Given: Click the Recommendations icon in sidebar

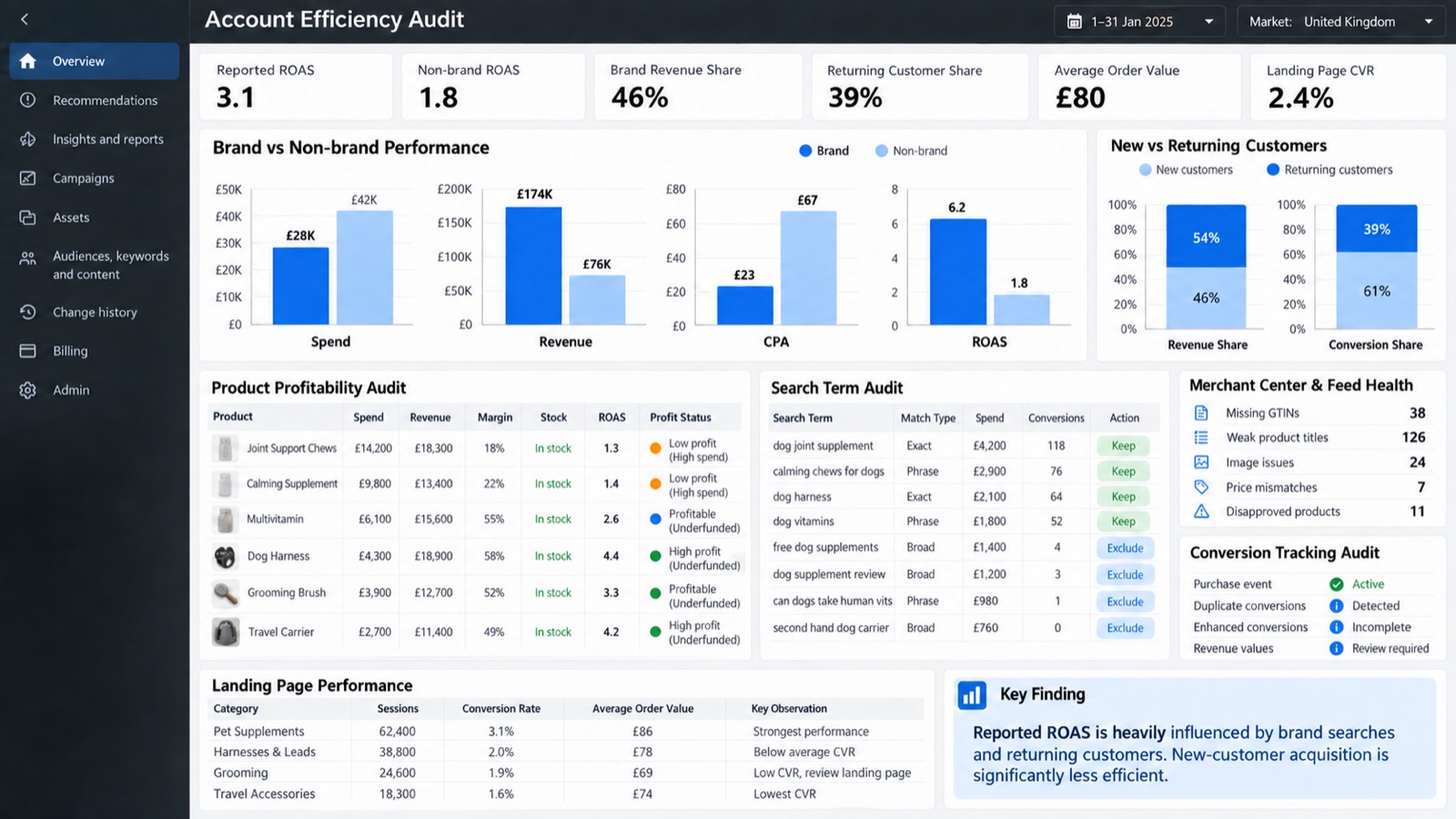Looking at the screenshot, I should [28, 100].
